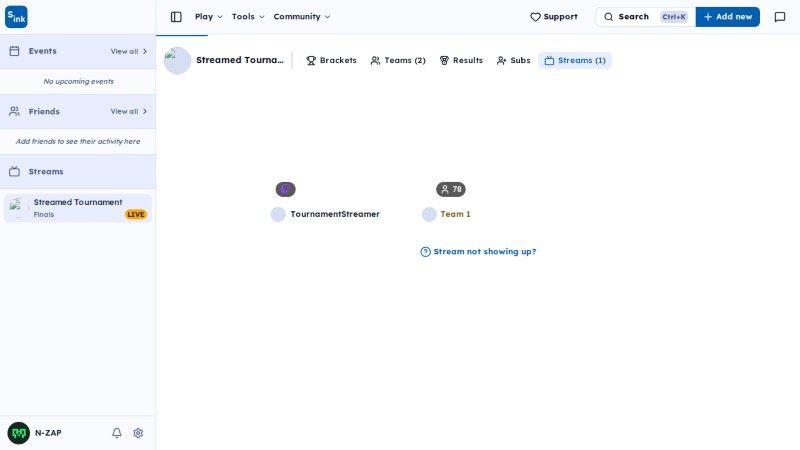Toggle the sidebar panel icon

pos(176,17)
